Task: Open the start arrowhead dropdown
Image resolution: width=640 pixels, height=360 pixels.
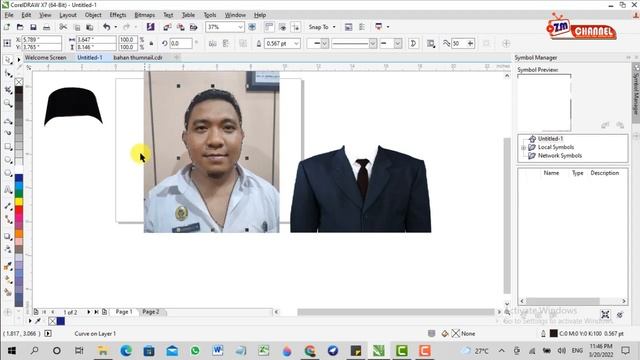Action: click(x=324, y=43)
